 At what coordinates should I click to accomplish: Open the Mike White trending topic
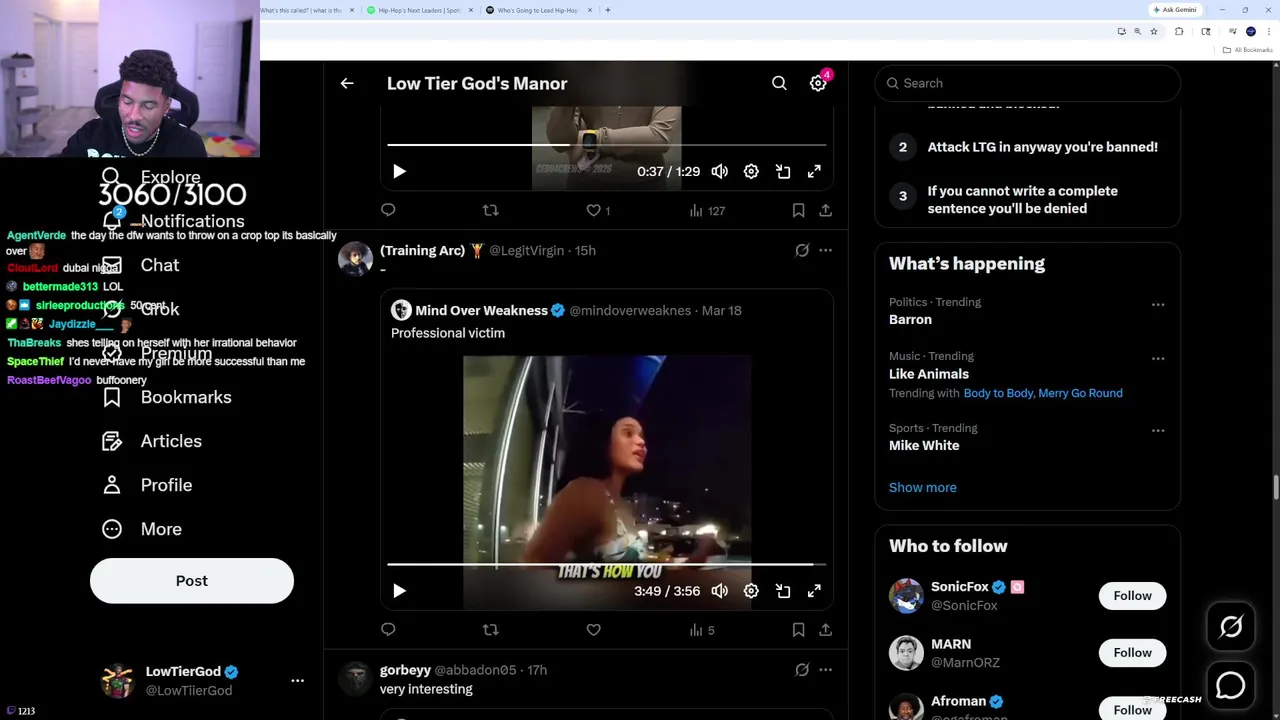click(x=924, y=445)
